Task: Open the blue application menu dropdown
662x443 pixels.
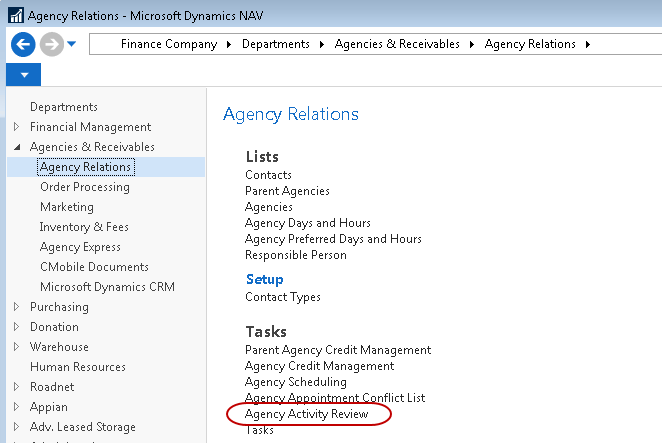Action: [x=23, y=75]
